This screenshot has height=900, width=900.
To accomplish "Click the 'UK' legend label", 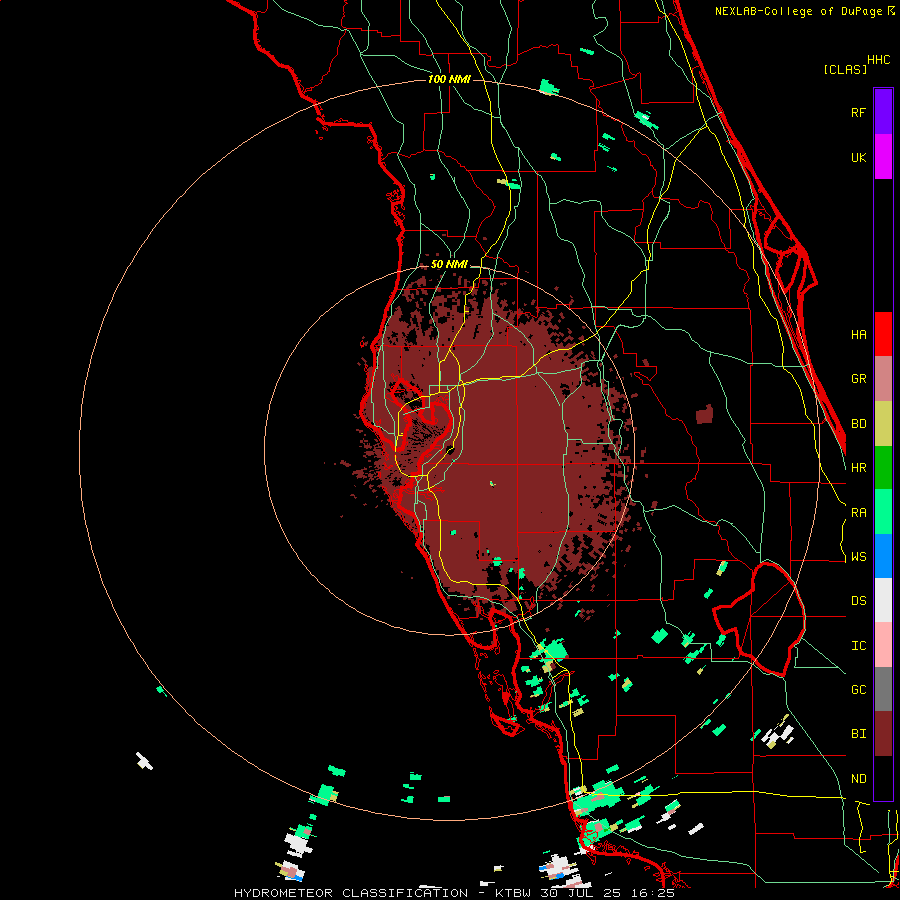I will tap(858, 157).
